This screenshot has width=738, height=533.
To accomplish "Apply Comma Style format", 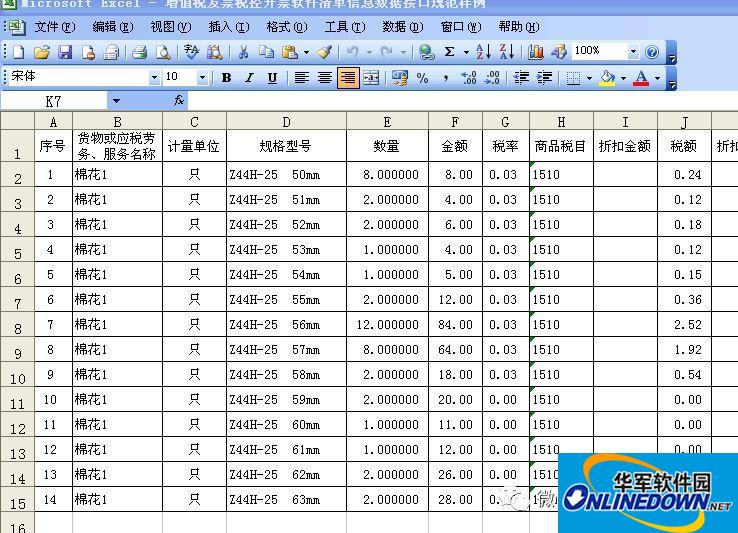I will (x=445, y=78).
